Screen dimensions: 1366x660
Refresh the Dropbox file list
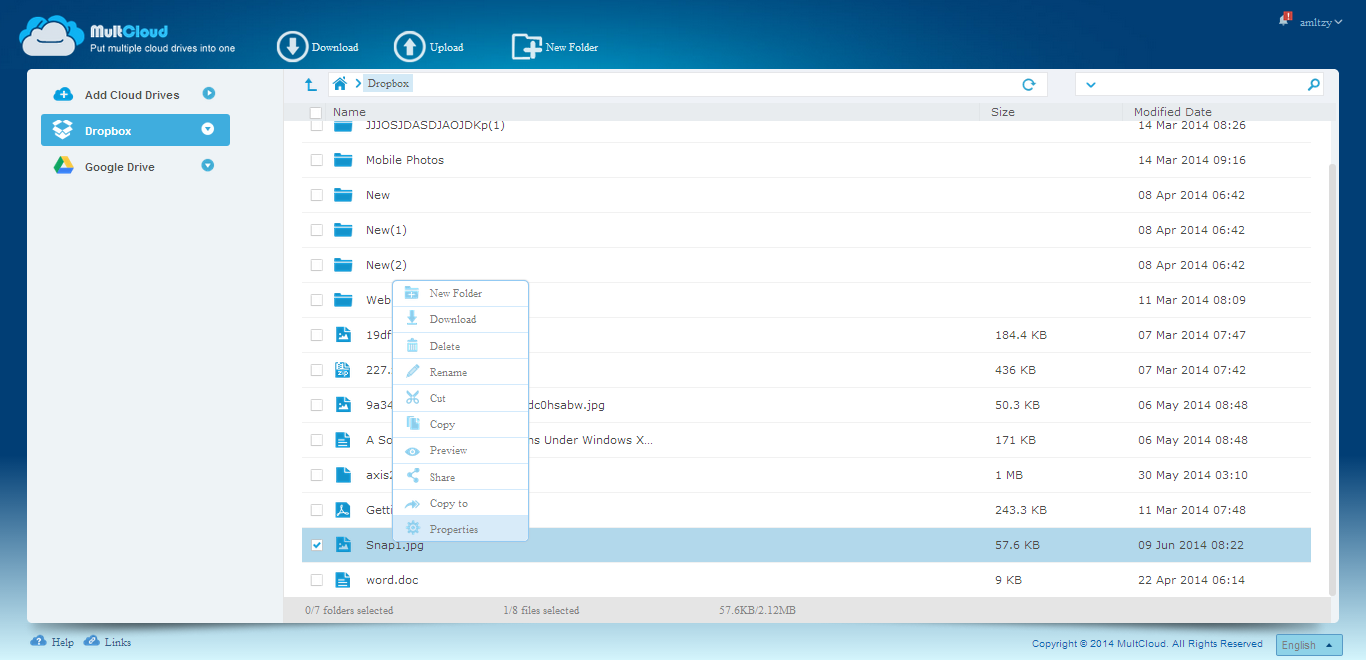[1028, 85]
